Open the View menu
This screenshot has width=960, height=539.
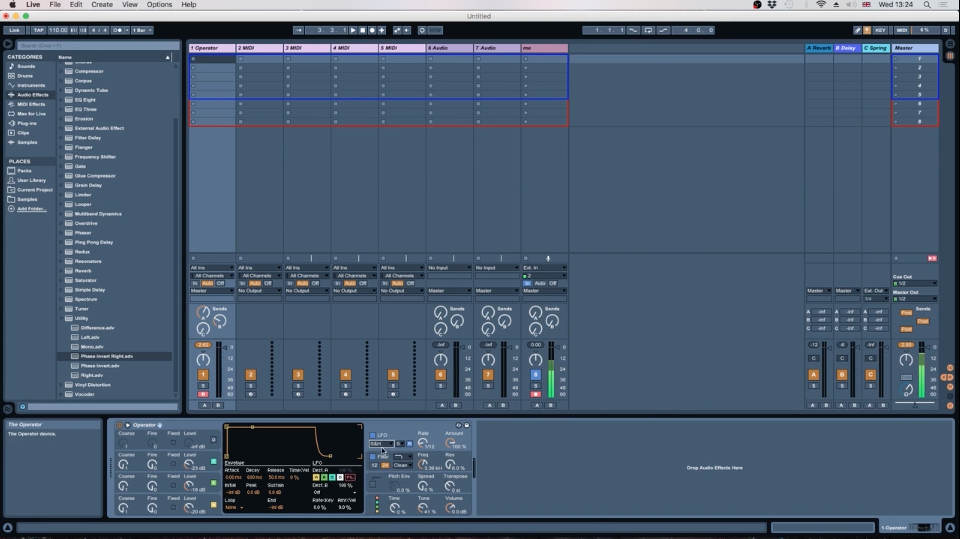click(x=130, y=4)
